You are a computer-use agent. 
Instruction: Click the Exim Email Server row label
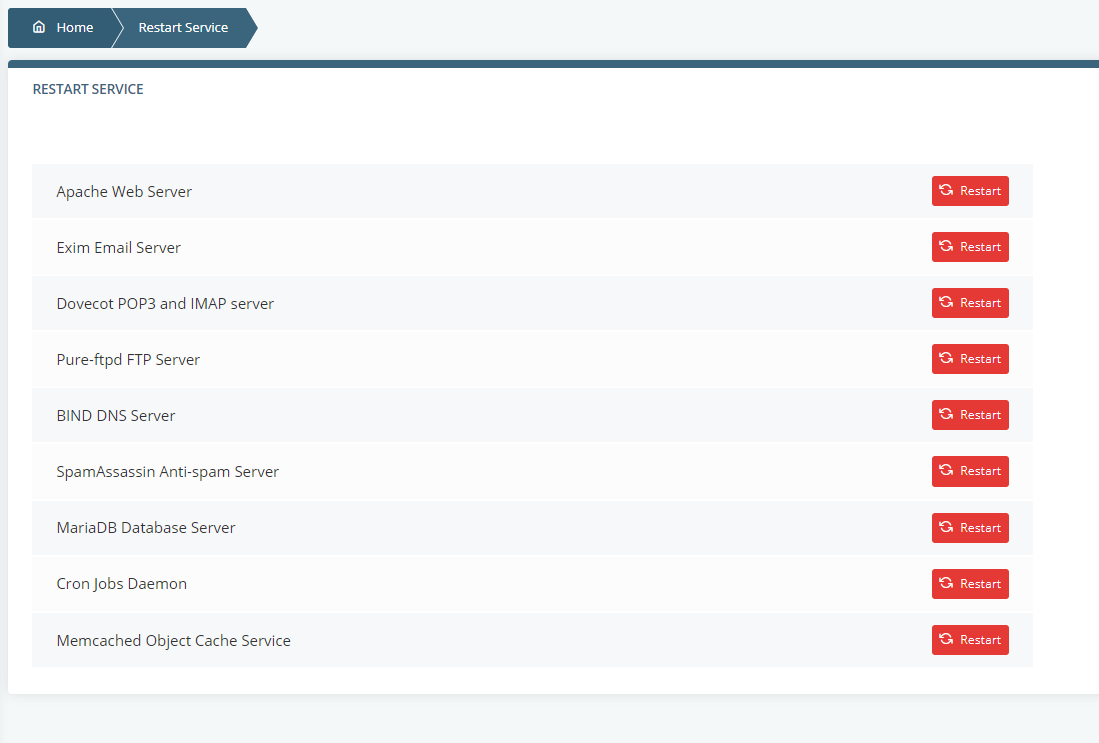tap(118, 247)
